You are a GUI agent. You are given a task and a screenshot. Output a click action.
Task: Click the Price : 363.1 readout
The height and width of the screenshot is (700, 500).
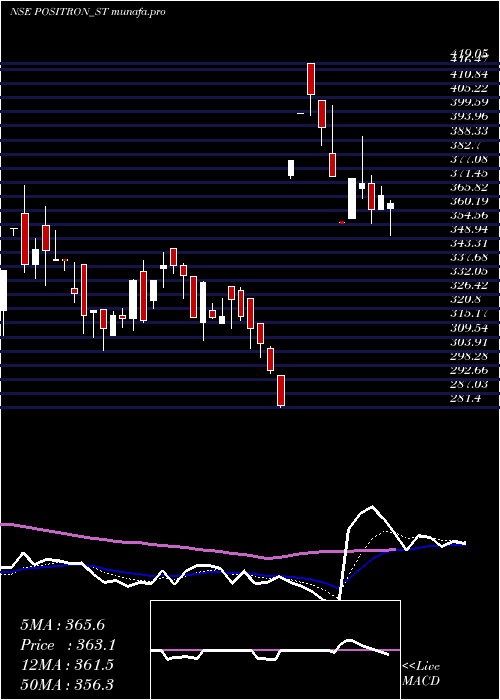(x=68, y=645)
